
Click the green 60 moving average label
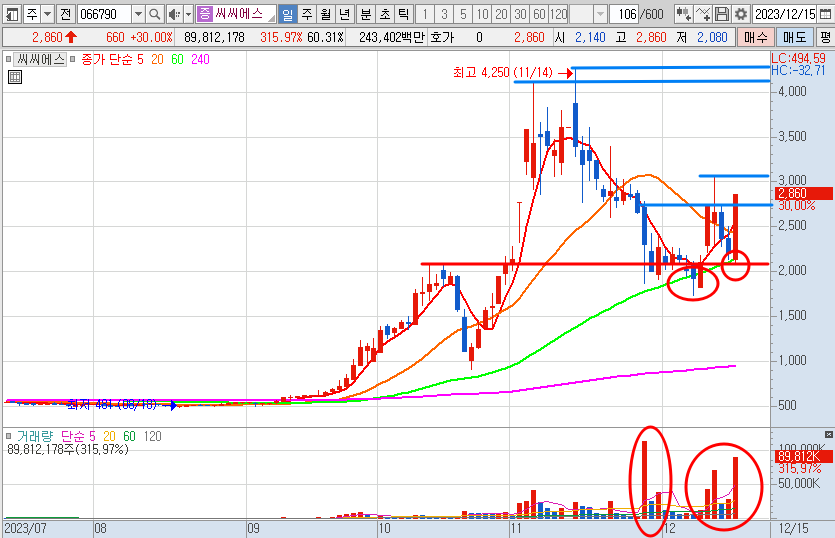[x=177, y=59]
